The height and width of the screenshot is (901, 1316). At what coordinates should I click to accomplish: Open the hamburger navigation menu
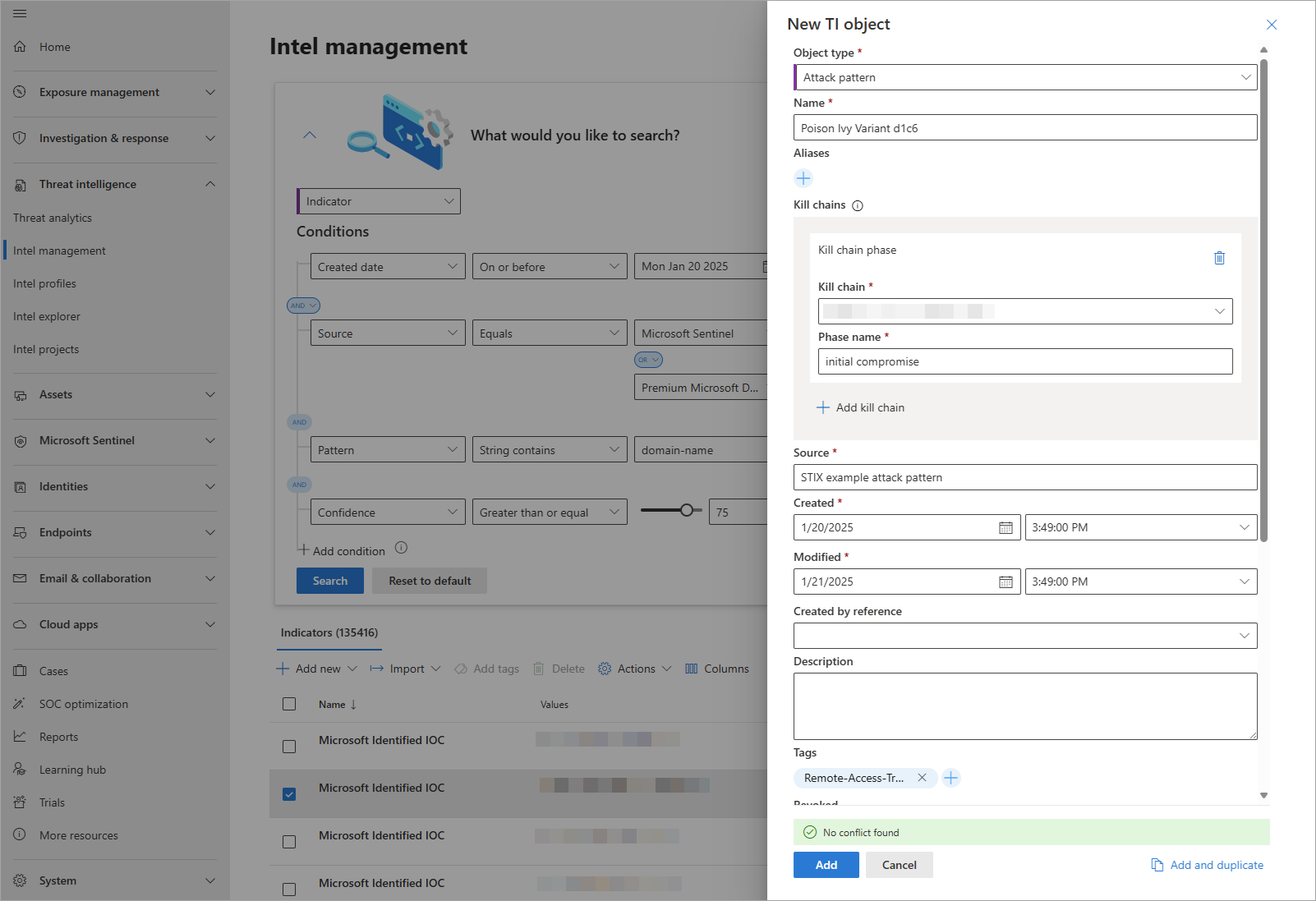[20, 14]
